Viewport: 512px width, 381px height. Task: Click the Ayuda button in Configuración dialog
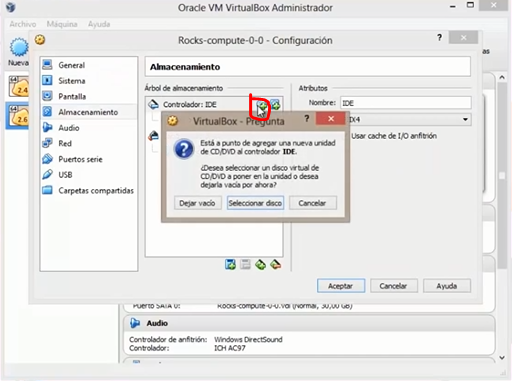point(447,286)
